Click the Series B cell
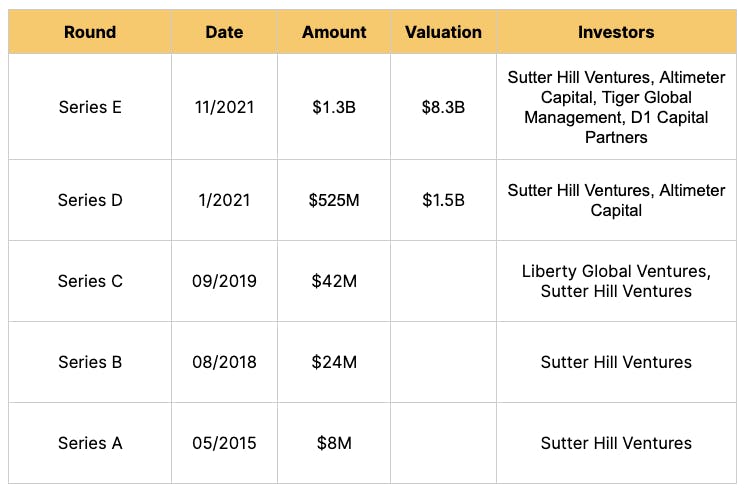The width and height of the screenshot is (747, 492). tap(90, 362)
